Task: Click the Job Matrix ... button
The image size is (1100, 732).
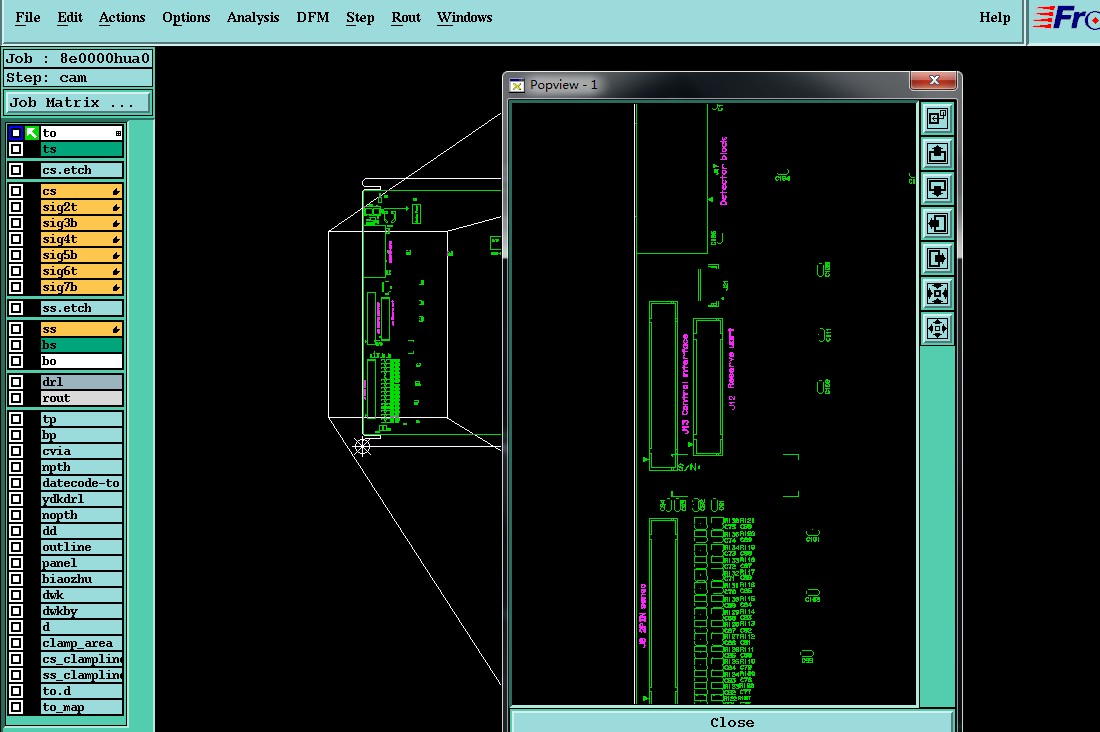Action: click(x=77, y=102)
